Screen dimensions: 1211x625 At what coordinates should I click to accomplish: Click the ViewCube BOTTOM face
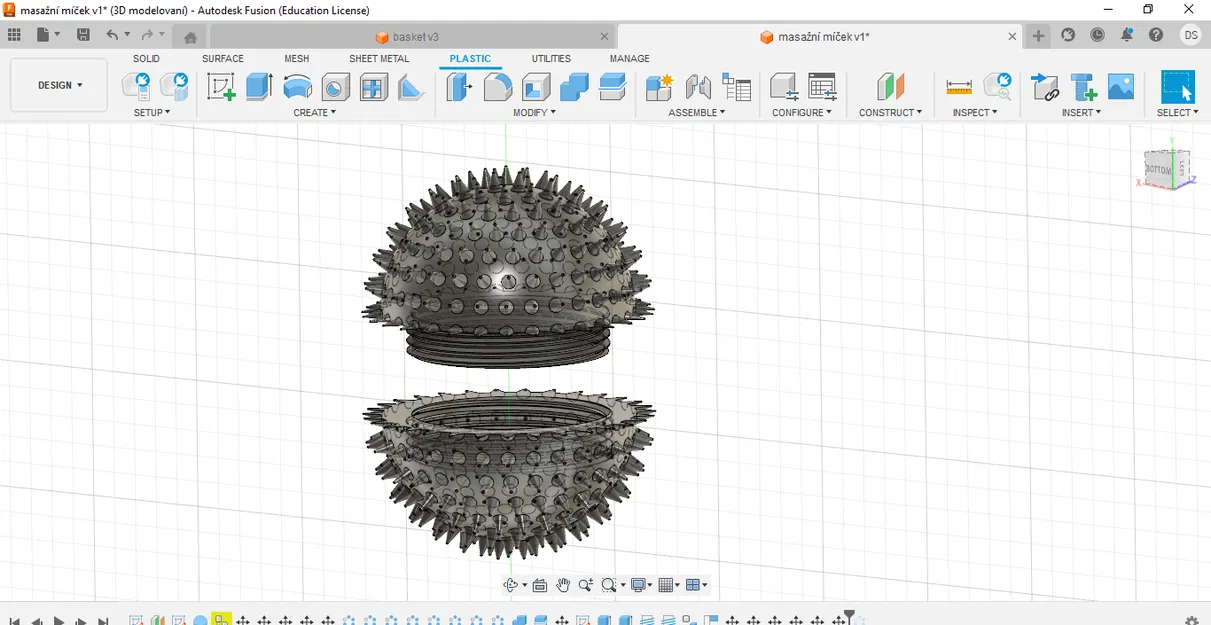(x=1158, y=170)
